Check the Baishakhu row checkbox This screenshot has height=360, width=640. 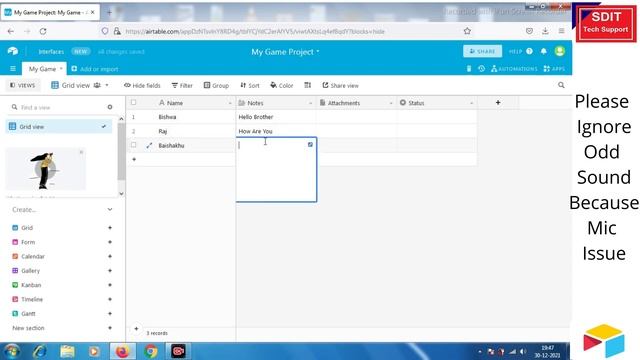133,145
